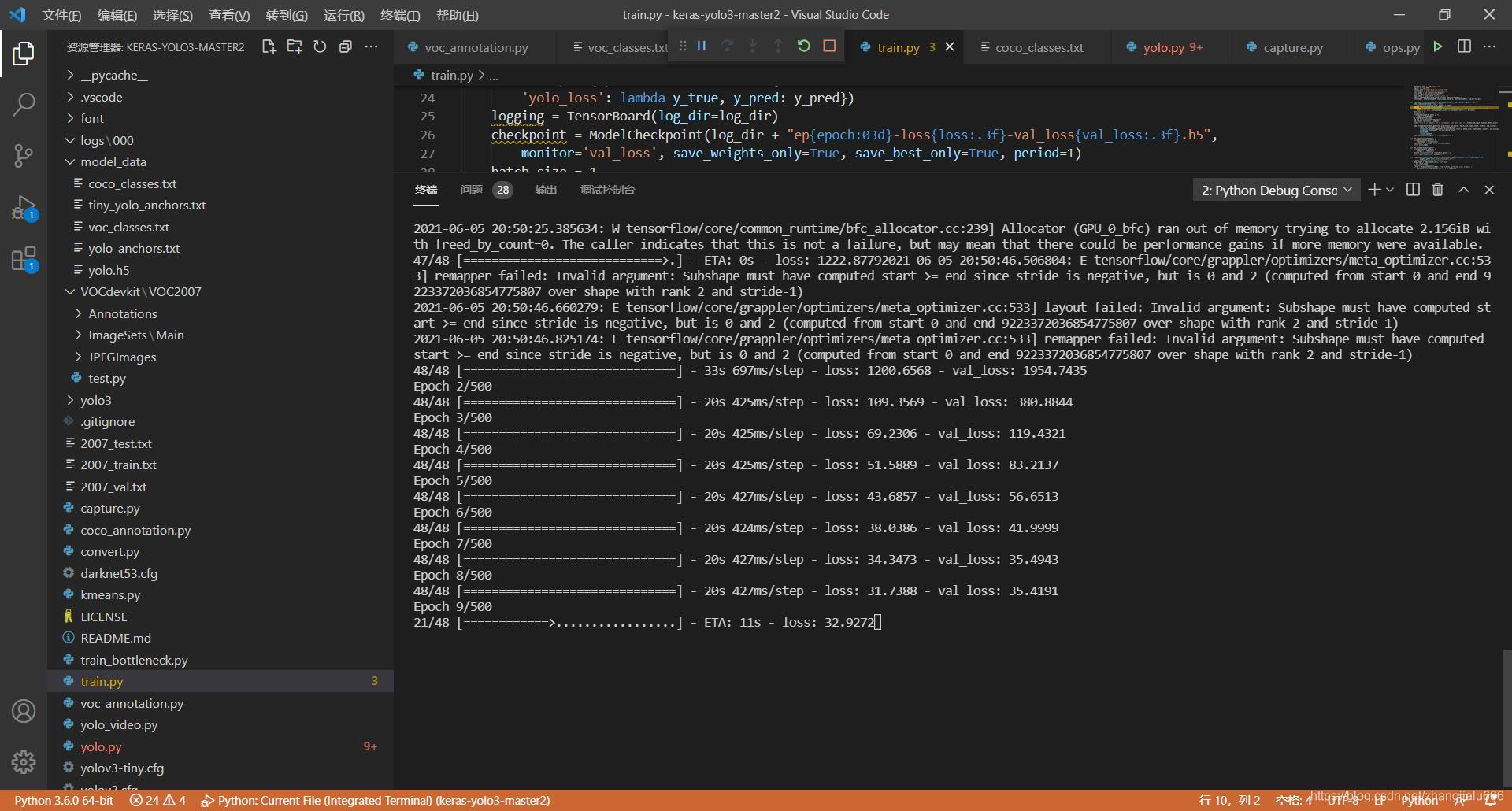1512x811 pixels.
Task: Open the 终端(T) menu
Action: (400, 15)
